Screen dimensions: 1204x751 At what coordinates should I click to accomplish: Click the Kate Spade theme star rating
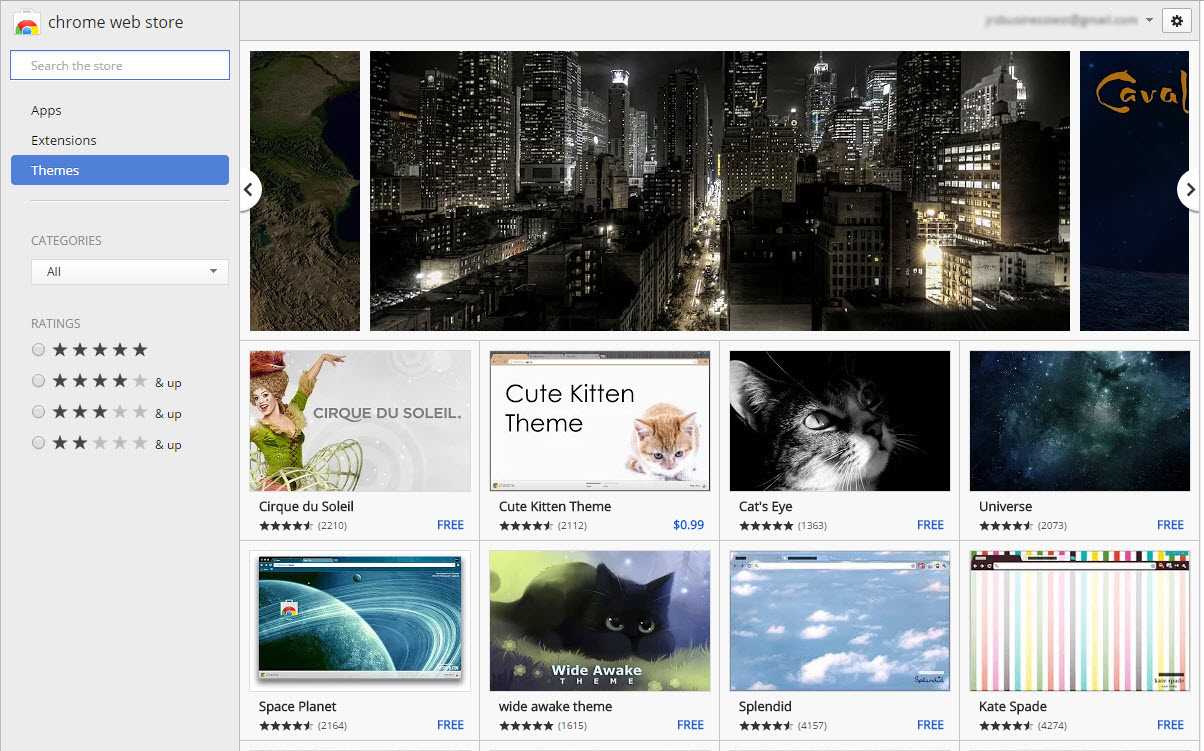click(1006, 725)
